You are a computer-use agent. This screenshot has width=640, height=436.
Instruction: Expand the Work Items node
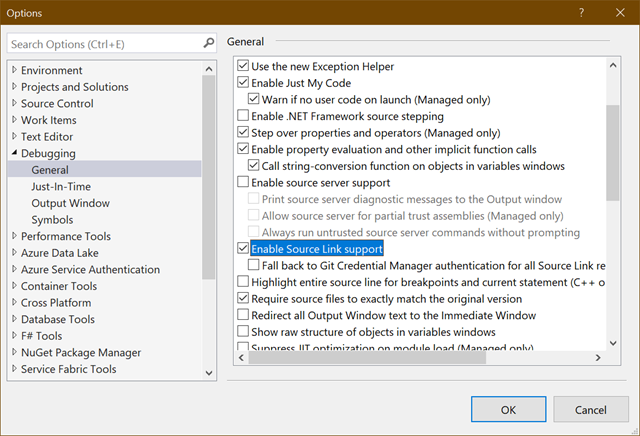point(14,120)
